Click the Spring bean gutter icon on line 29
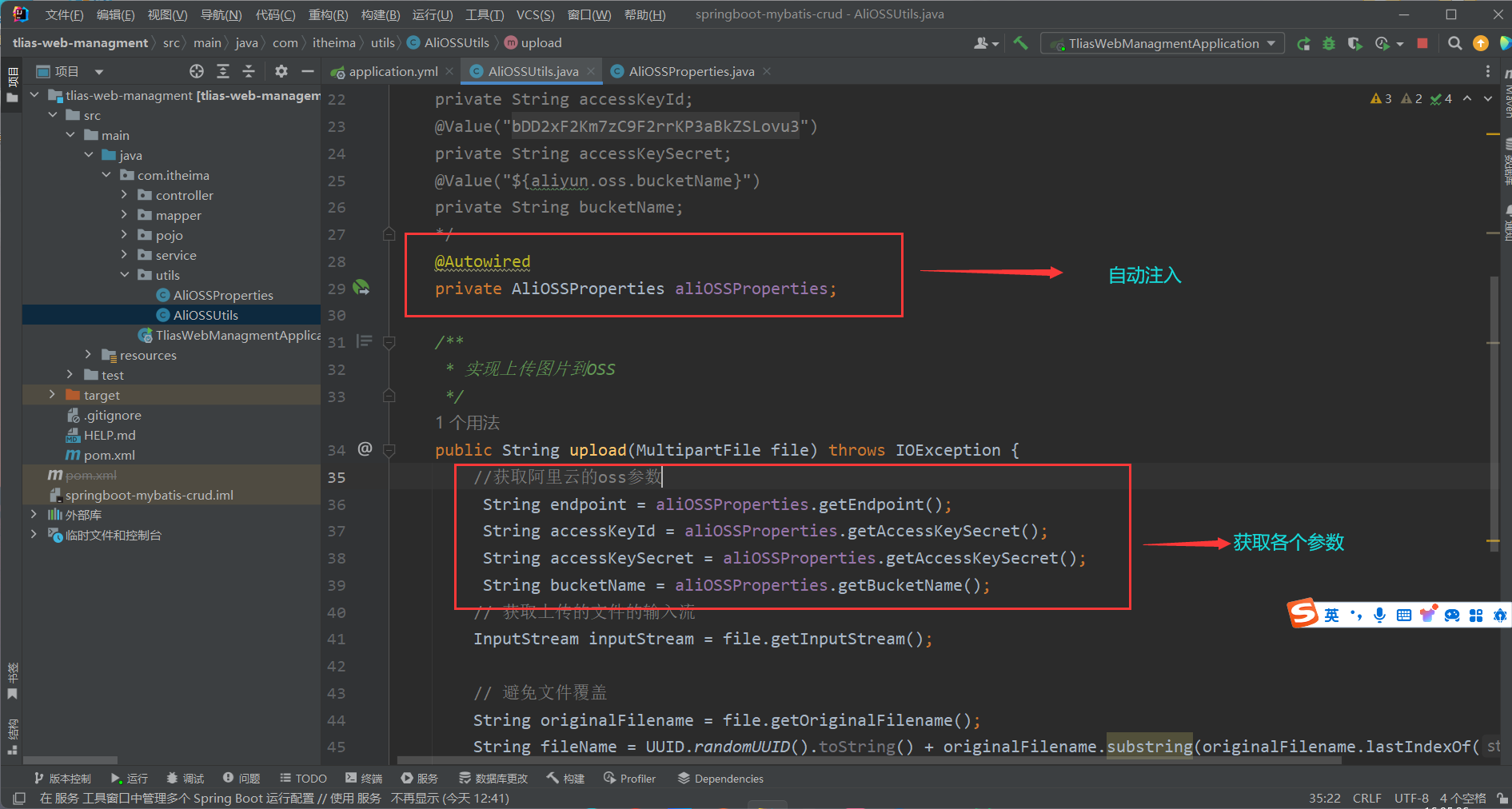This screenshot has width=1512, height=809. (x=361, y=288)
